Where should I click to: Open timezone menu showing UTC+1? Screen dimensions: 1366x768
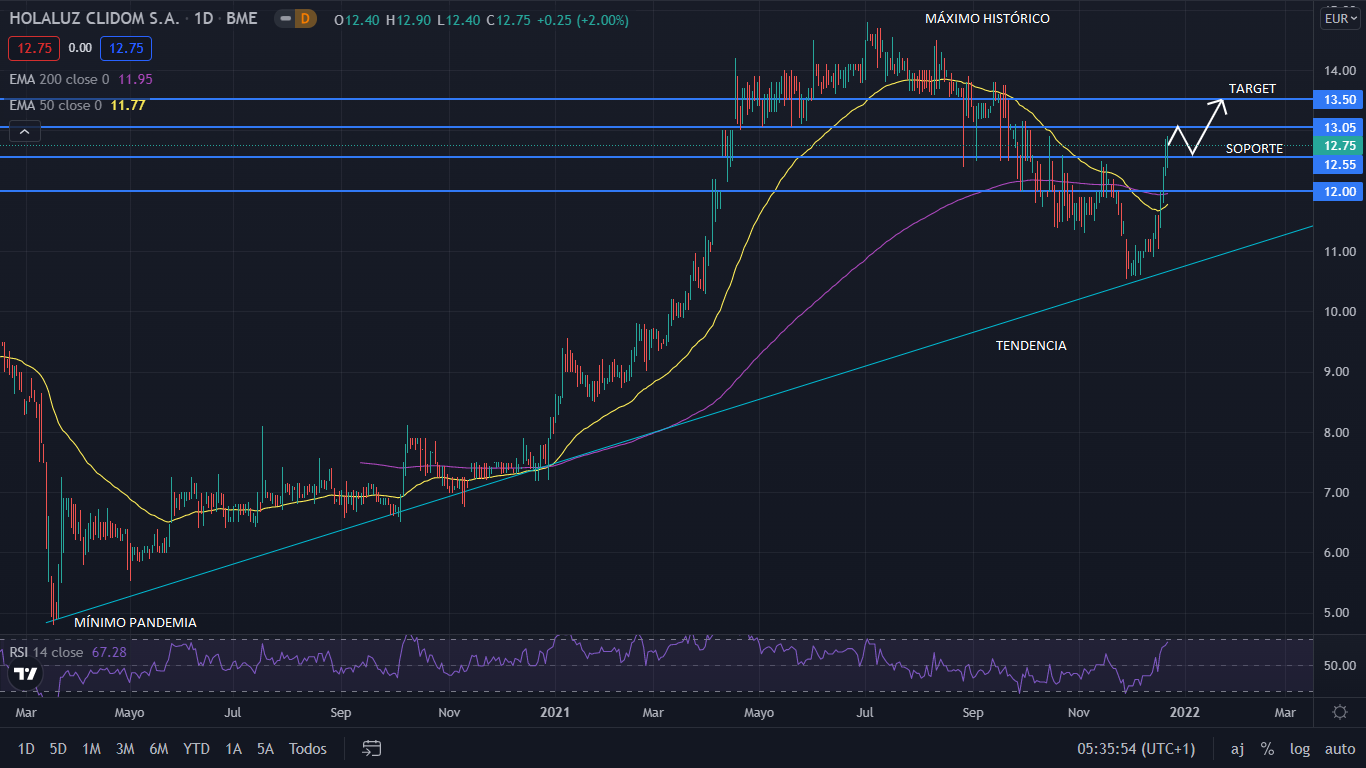[1136, 748]
